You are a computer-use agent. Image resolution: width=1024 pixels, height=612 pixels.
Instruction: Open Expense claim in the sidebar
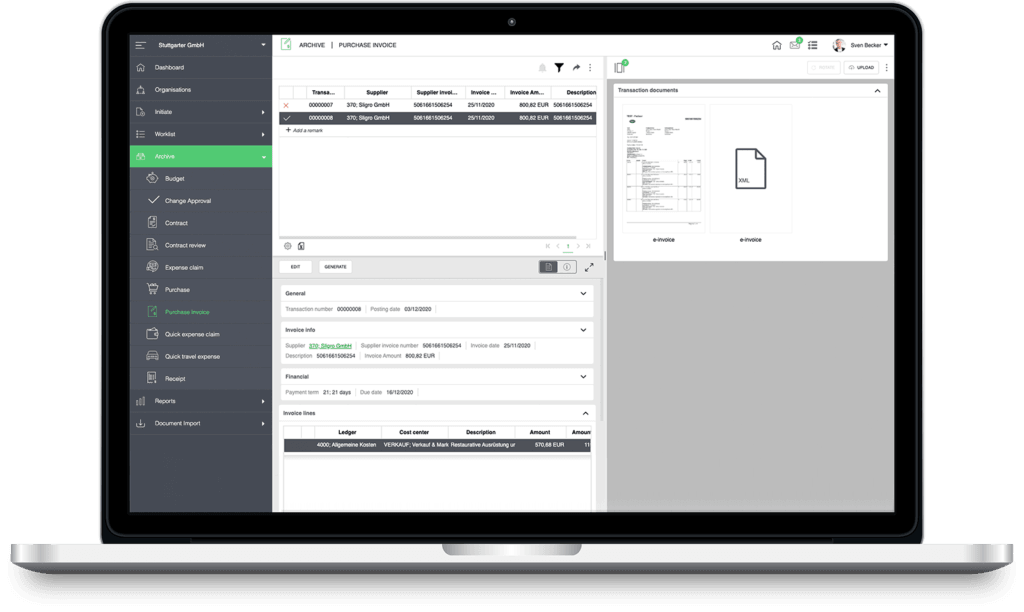[184, 268]
